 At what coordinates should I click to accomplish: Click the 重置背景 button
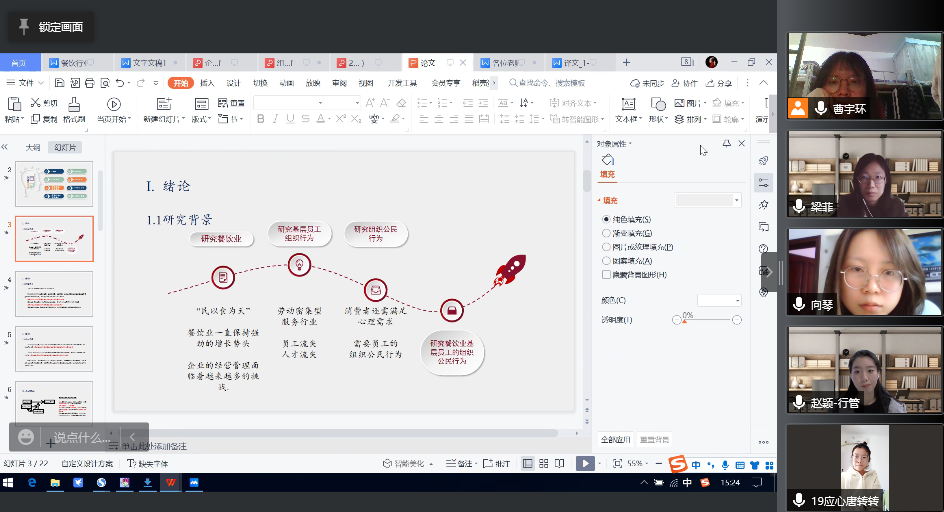(654, 439)
